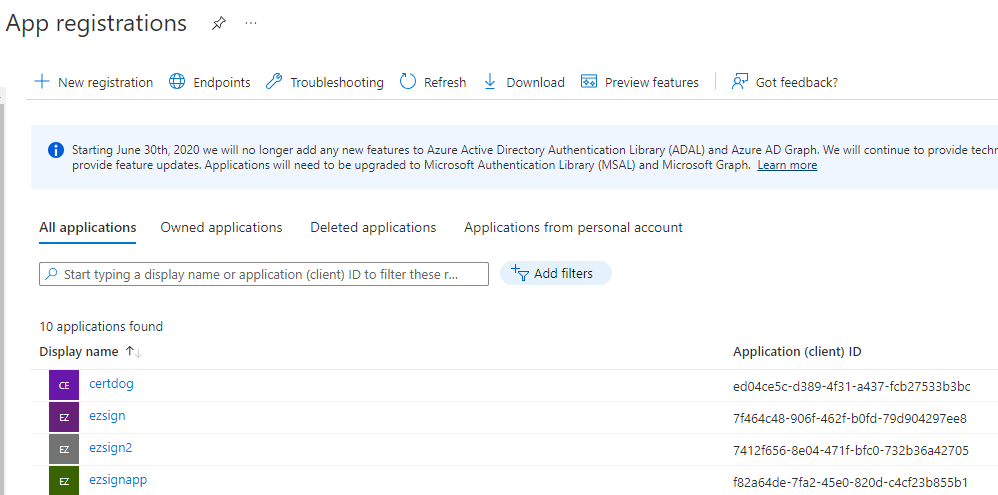
Task: Click Refresh label in toolbar
Action: tap(445, 83)
